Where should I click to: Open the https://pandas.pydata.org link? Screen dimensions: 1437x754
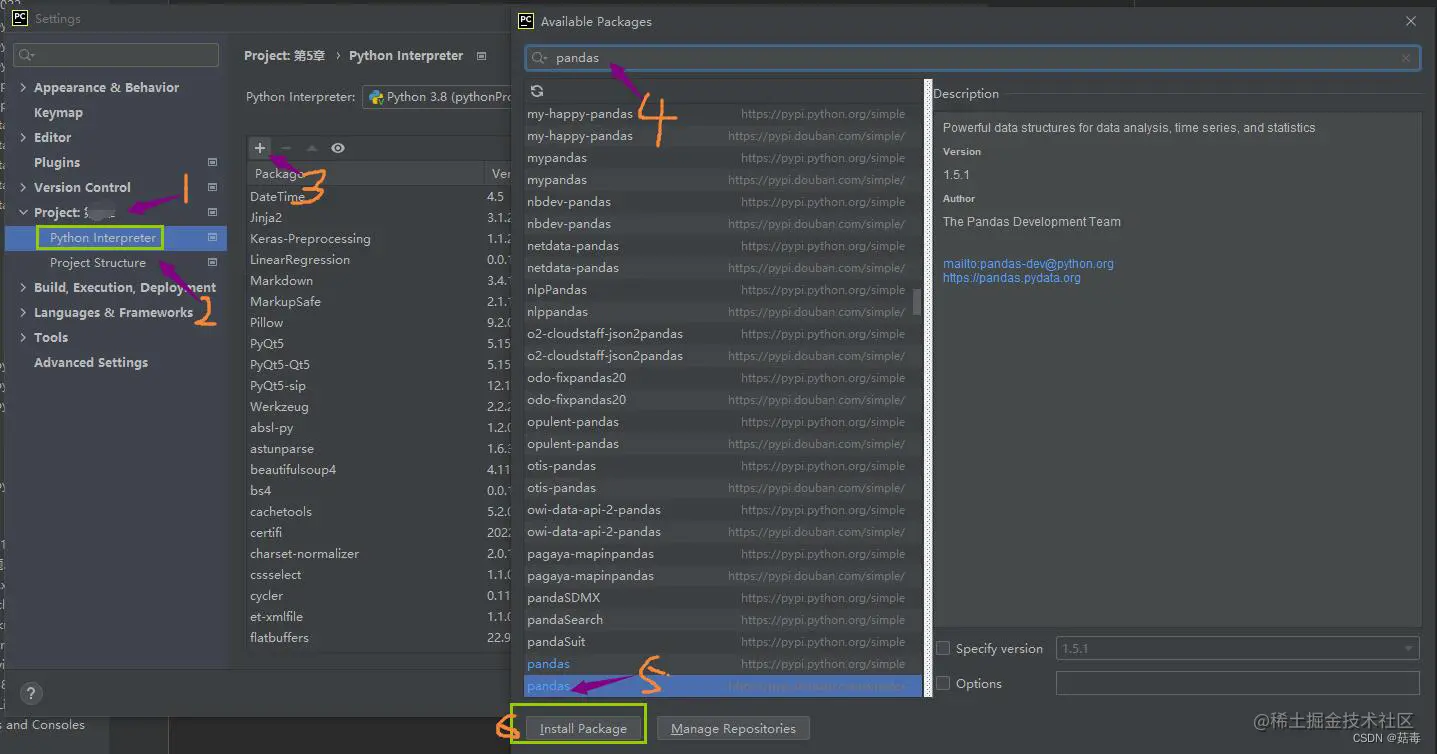click(1011, 278)
